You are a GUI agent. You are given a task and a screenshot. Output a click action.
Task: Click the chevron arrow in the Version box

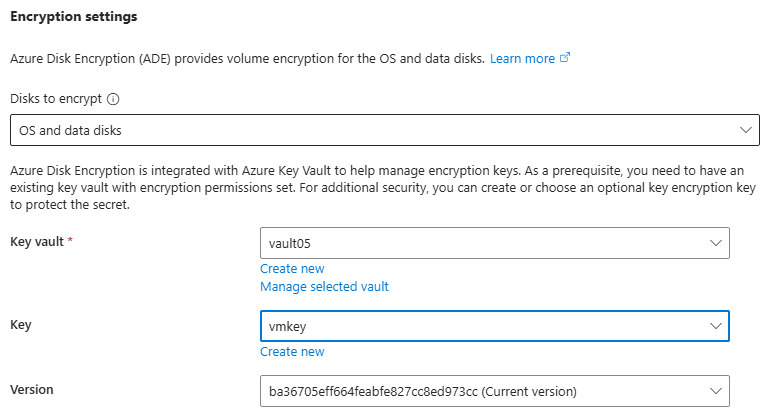[715, 390]
